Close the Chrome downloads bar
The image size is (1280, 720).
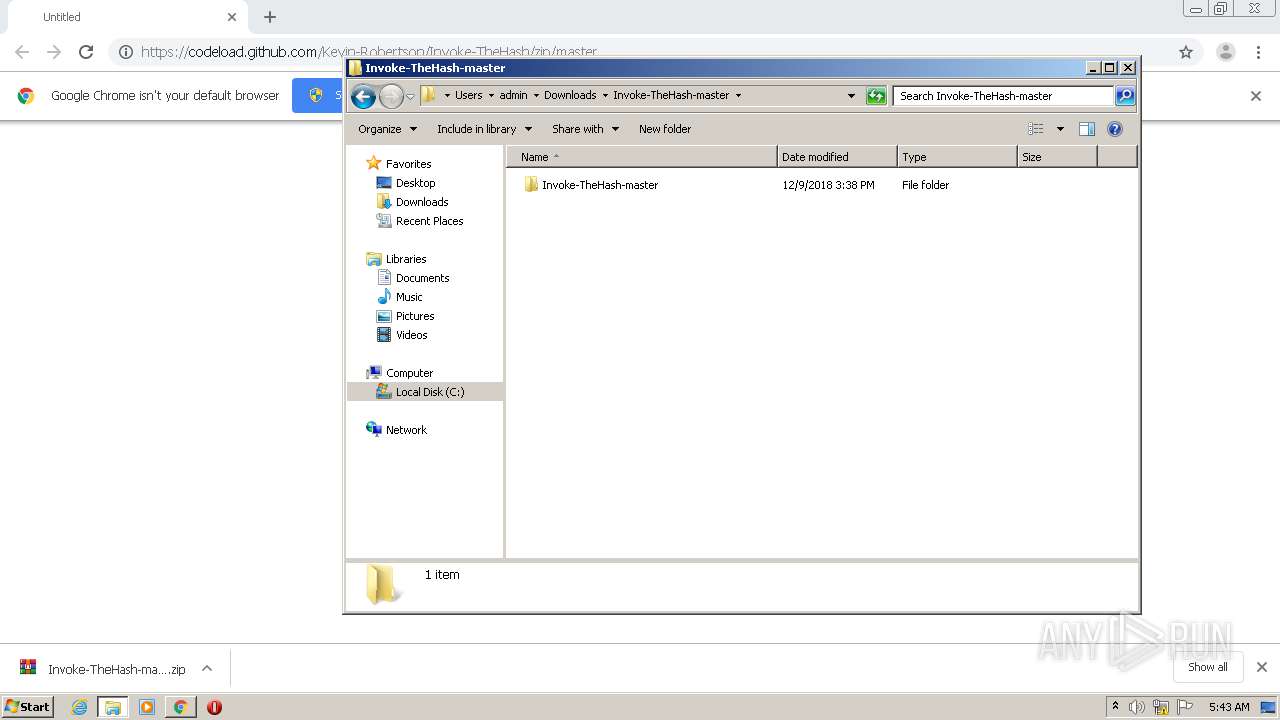(x=1262, y=667)
